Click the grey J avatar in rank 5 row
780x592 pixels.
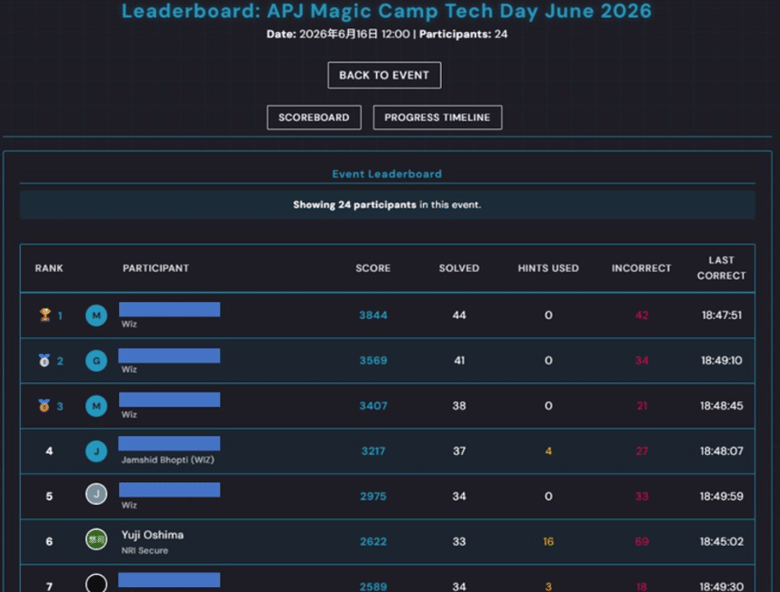click(97, 494)
